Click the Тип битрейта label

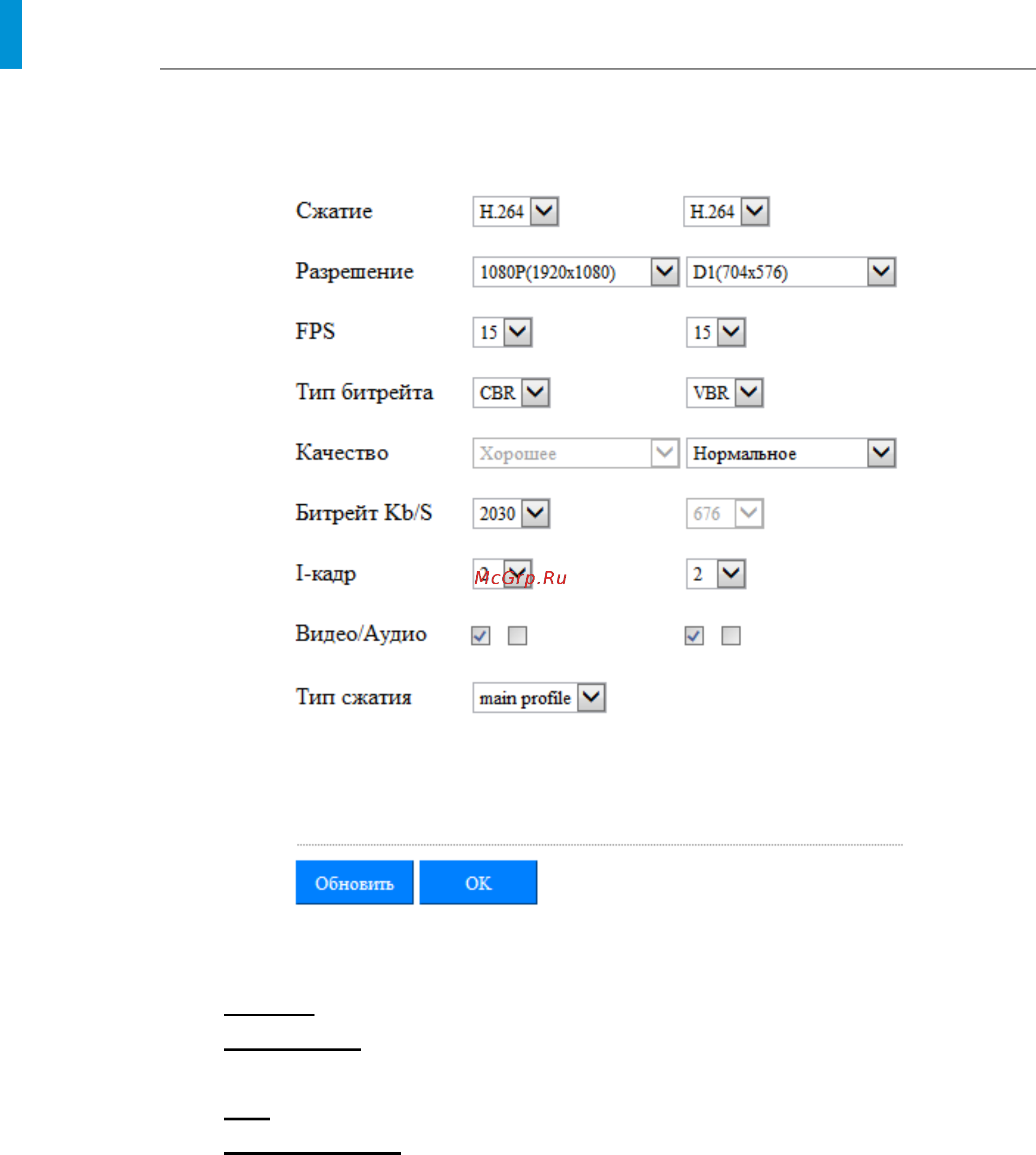(364, 392)
